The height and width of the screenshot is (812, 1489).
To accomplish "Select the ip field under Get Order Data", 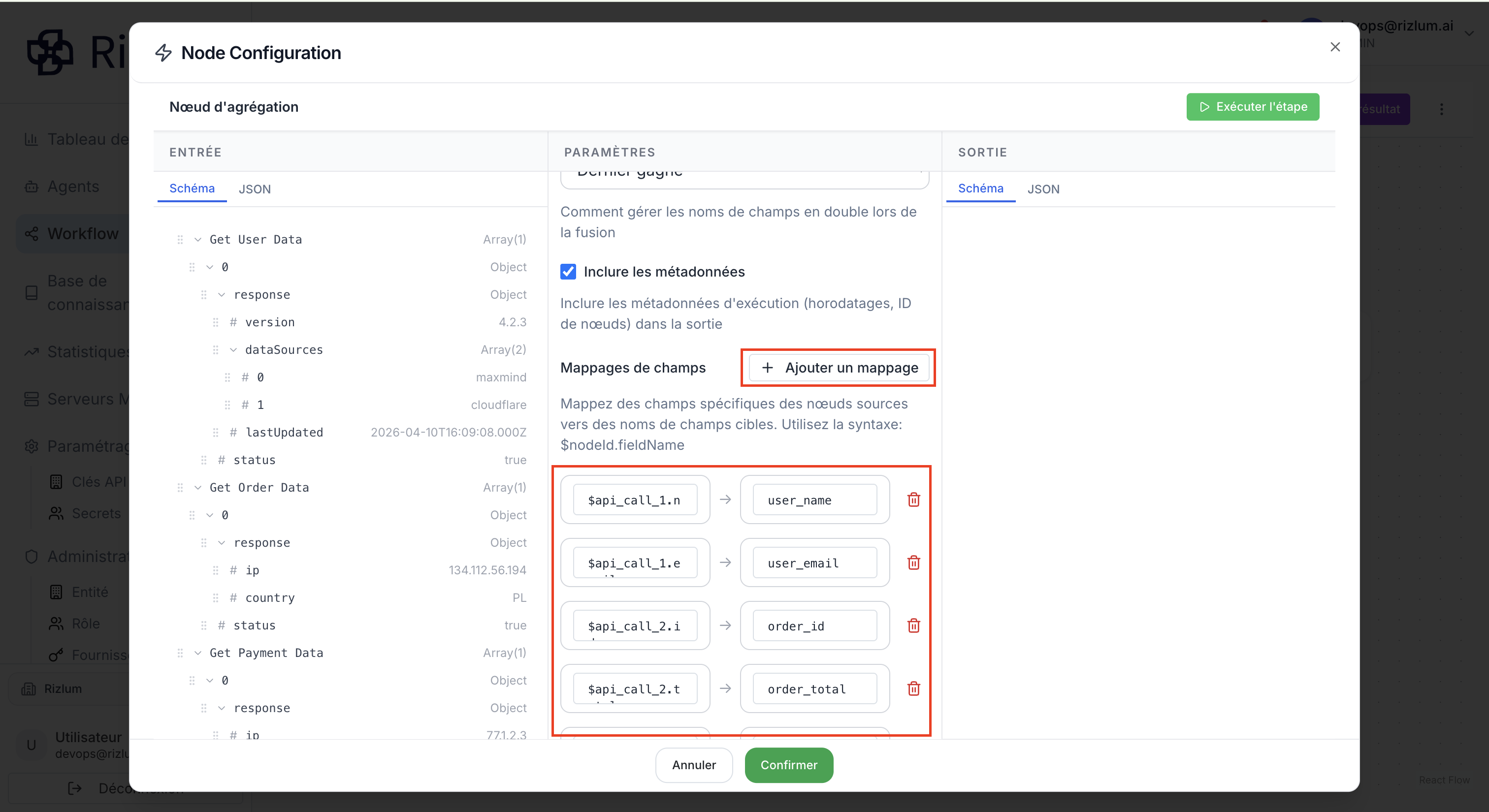I will point(369,570).
